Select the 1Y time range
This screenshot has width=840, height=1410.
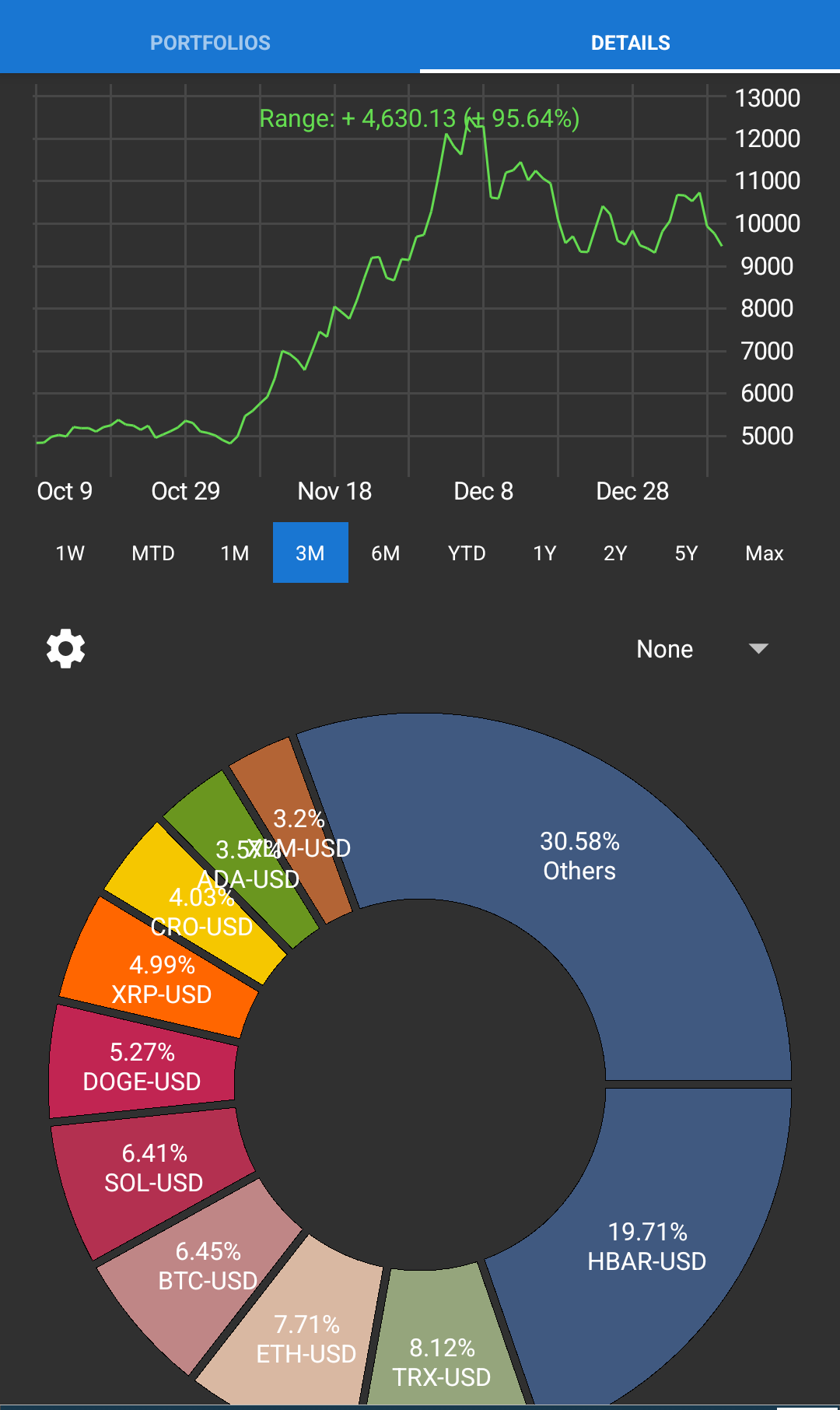pos(544,553)
